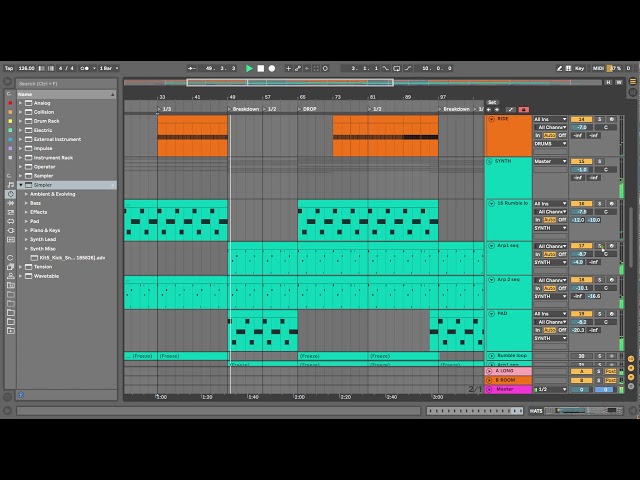Toggle the metronome button

coord(84,68)
